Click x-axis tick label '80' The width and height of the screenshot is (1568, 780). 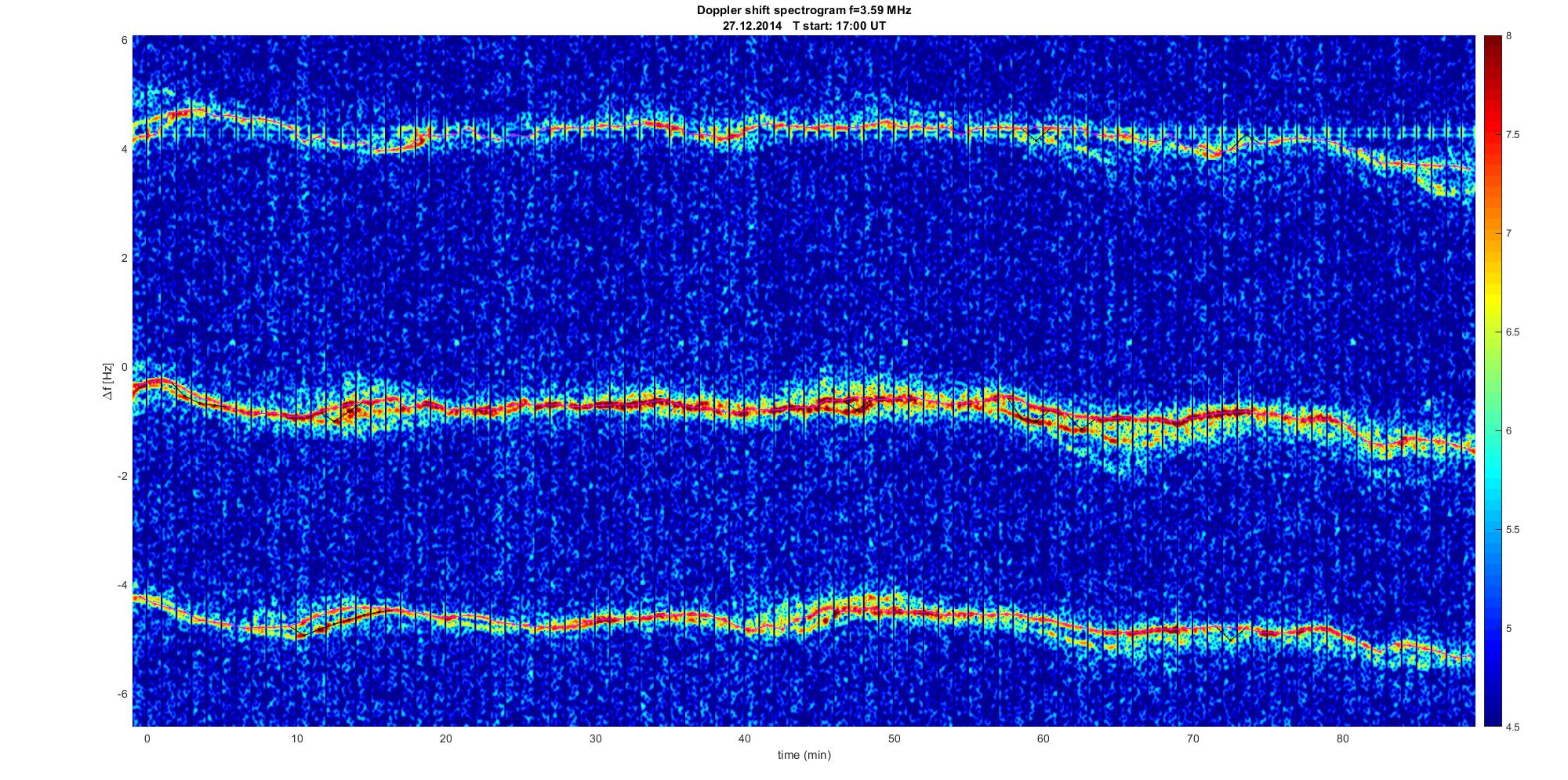1342,738
